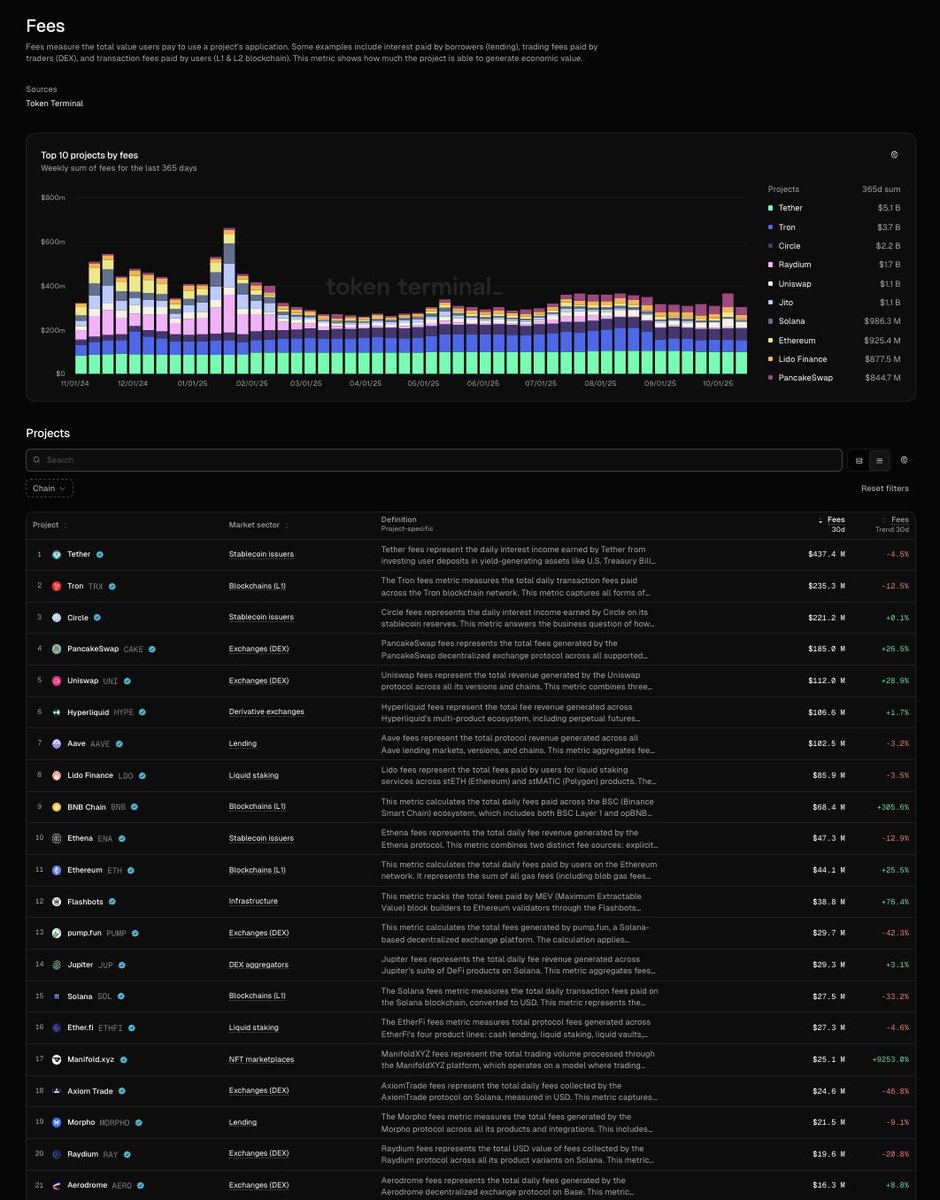Open Derivative exchanges link for Hyperliquid
940x1200 pixels.
[267, 712]
